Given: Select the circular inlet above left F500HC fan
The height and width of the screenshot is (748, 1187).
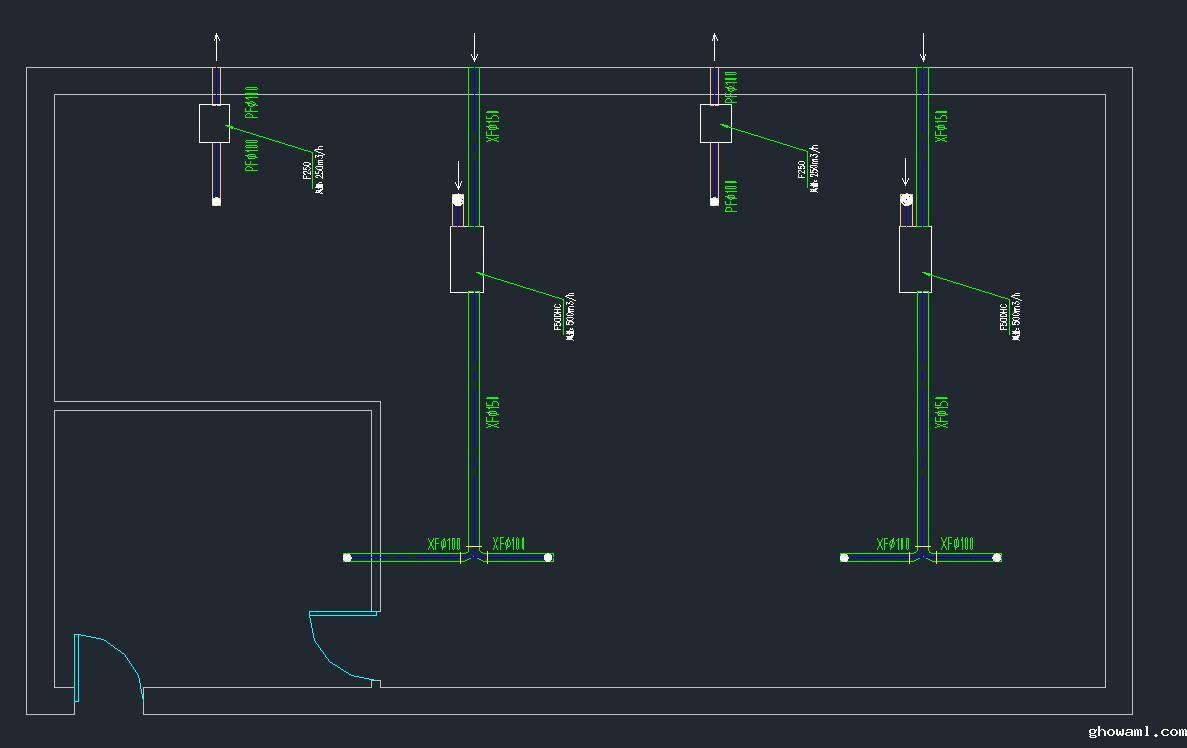Looking at the screenshot, I should point(458,200).
